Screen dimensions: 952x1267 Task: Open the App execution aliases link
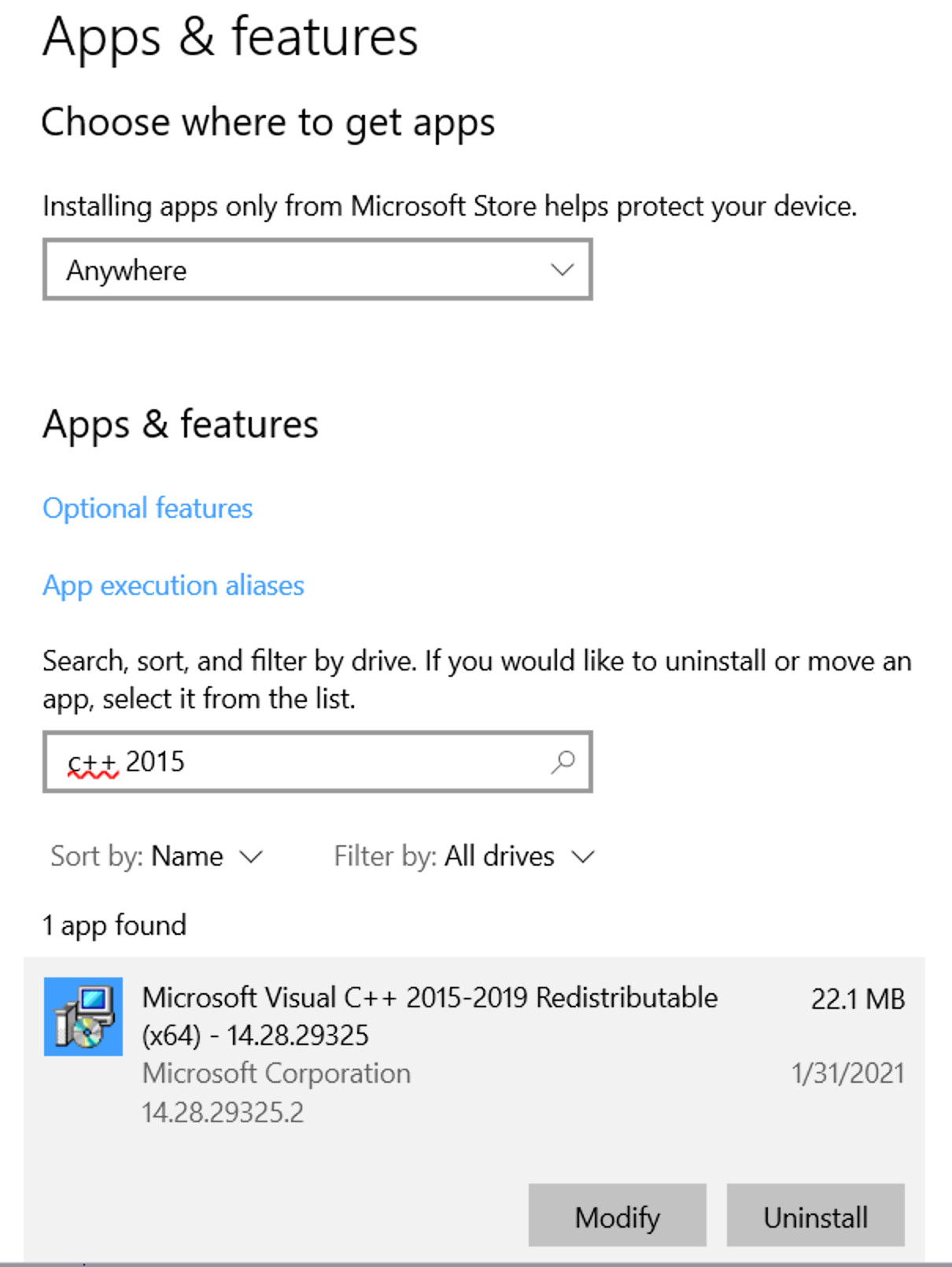pos(173,585)
